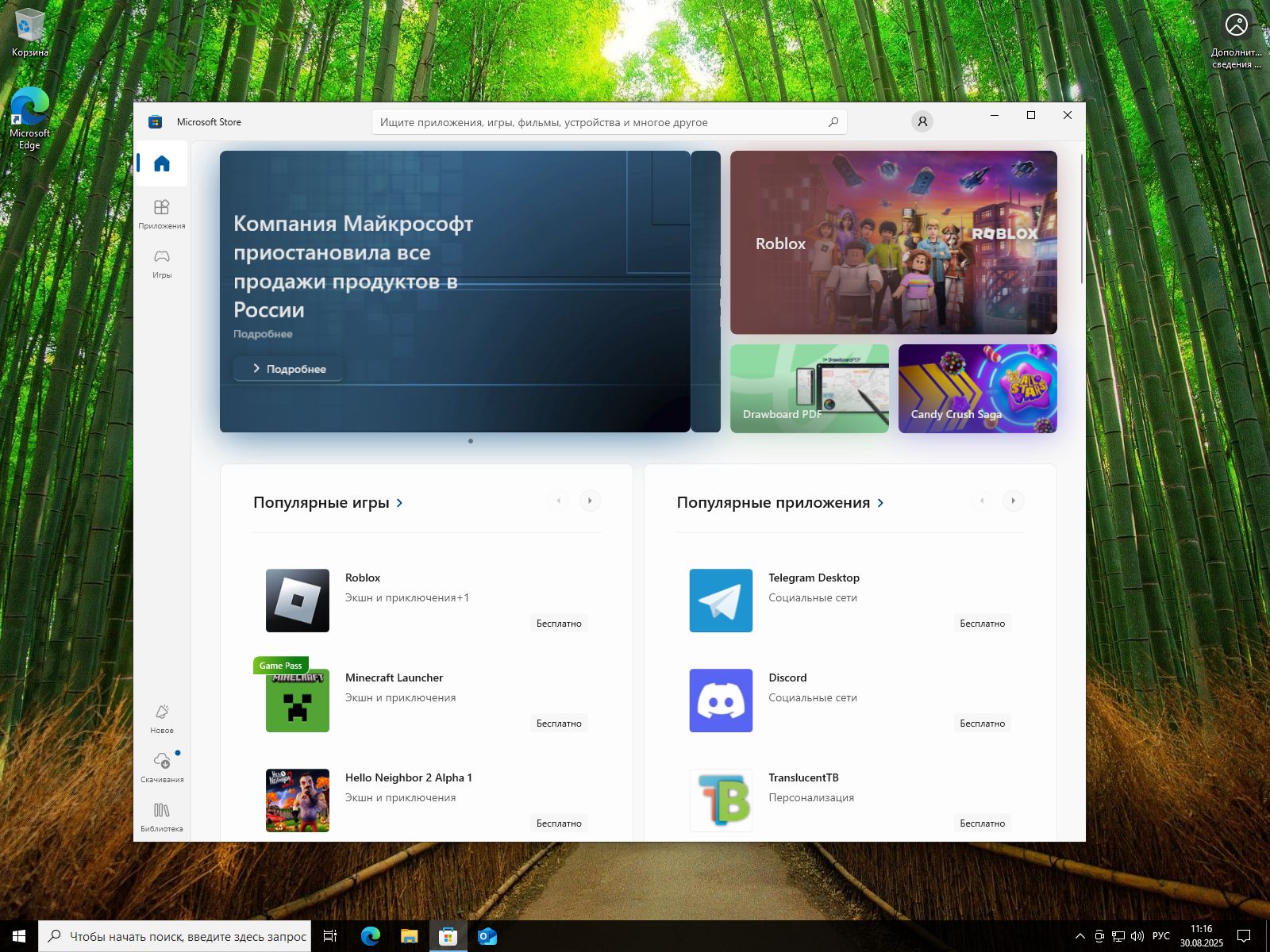Open the notification center icon
1270x952 pixels.
(x=1244, y=936)
